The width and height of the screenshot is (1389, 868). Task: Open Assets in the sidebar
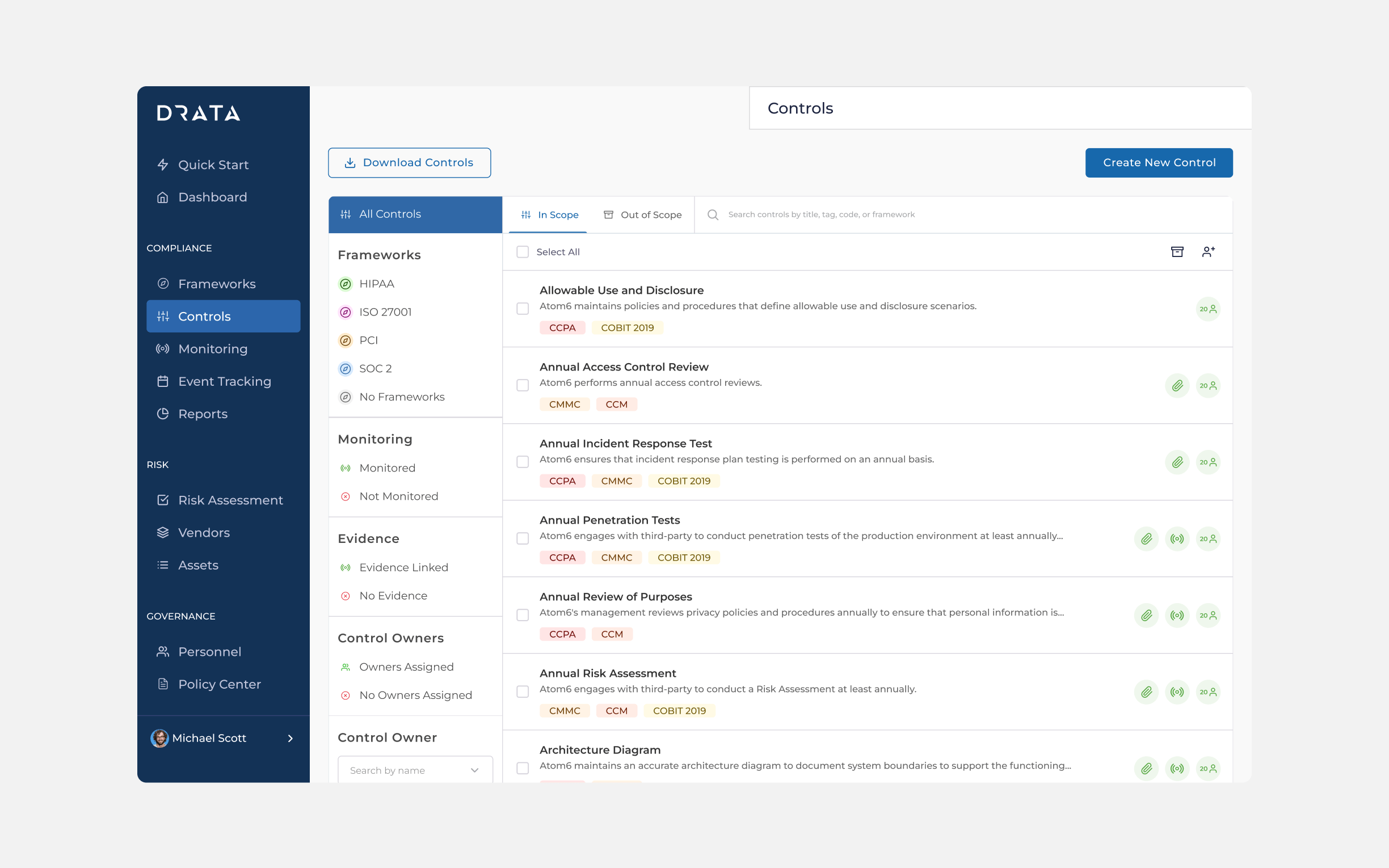pyautogui.click(x=224, y=565)
